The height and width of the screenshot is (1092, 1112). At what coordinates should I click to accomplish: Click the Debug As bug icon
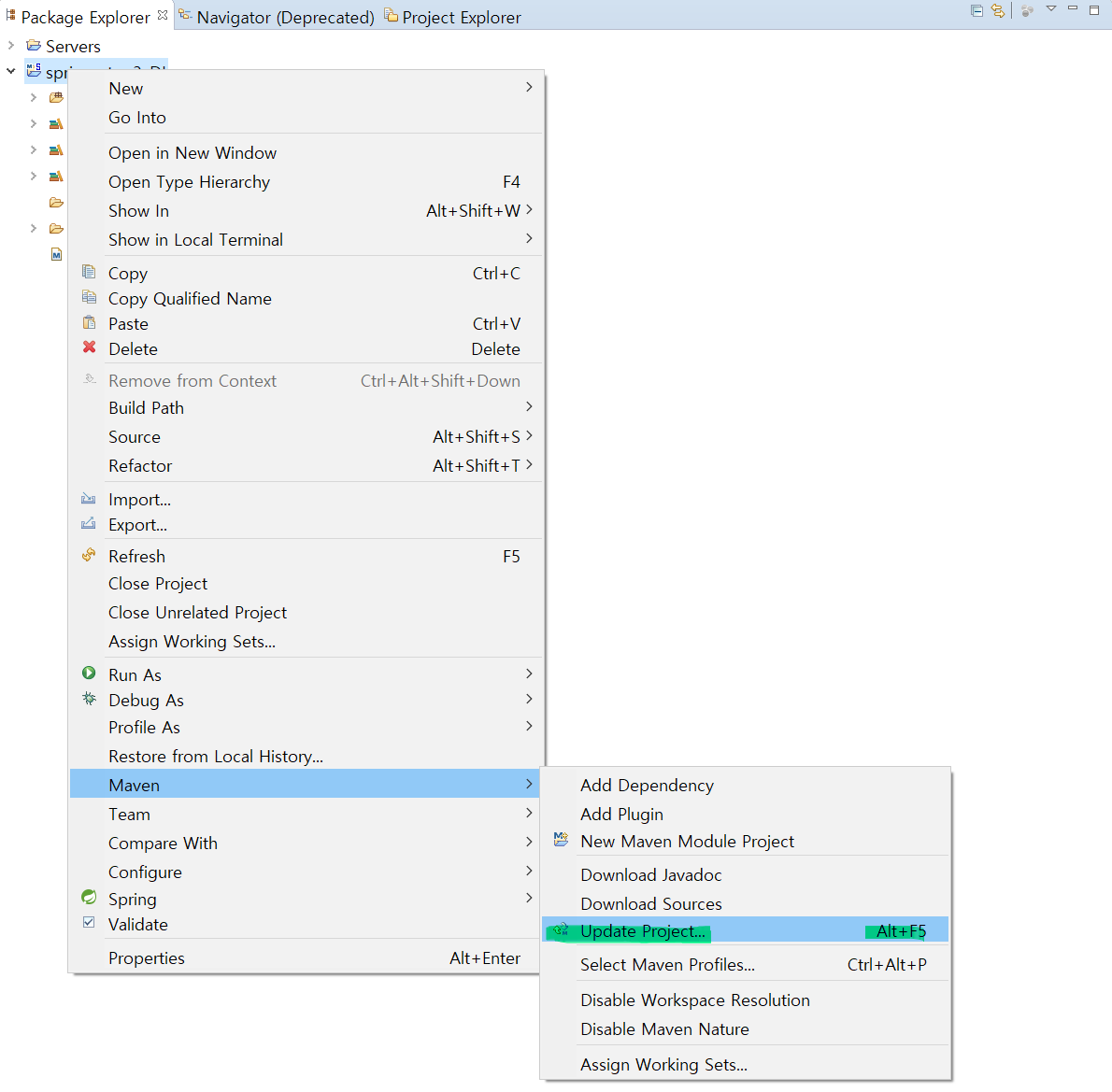(89, 699)
